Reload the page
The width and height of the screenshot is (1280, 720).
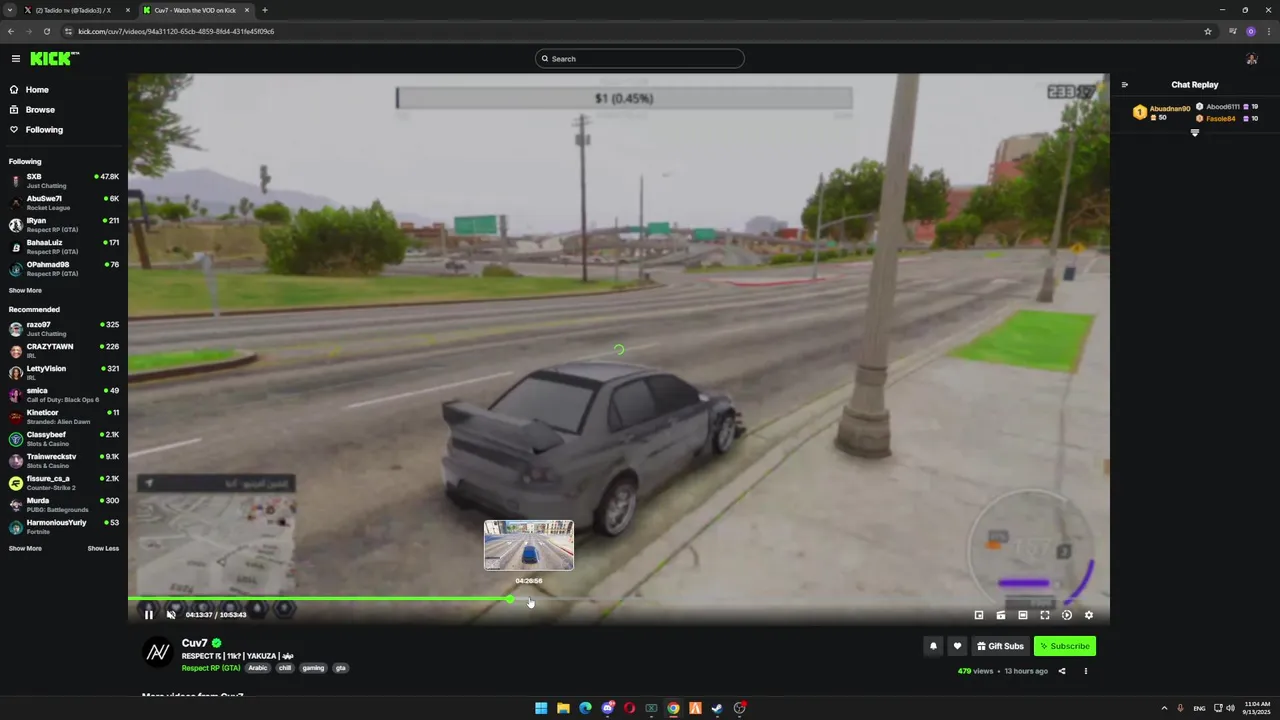pyautogui.click(x=46, y=31)
